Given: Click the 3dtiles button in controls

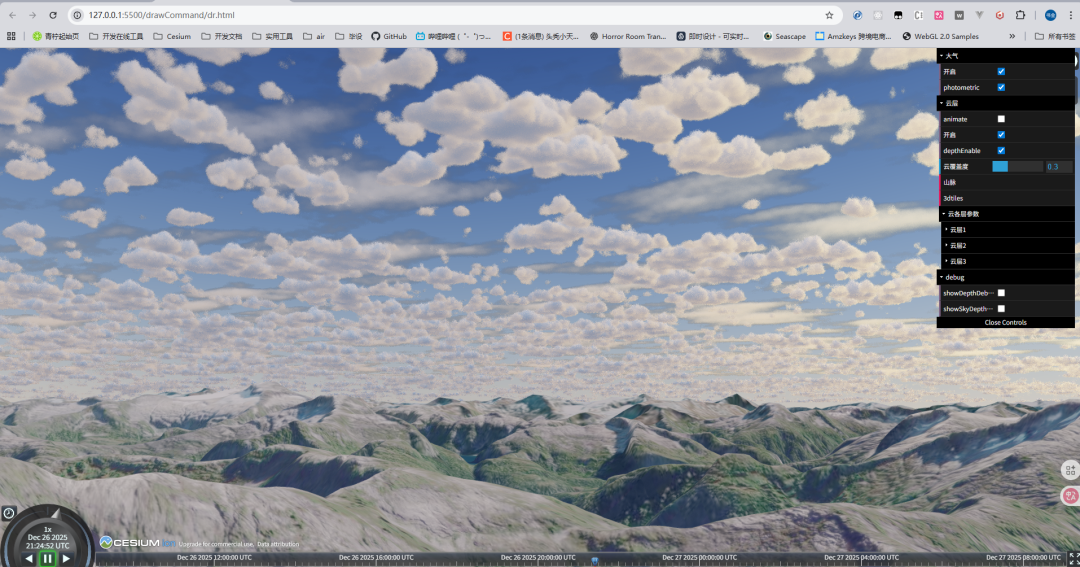Looking at the screenshot, I should (x=1006, y=198).
